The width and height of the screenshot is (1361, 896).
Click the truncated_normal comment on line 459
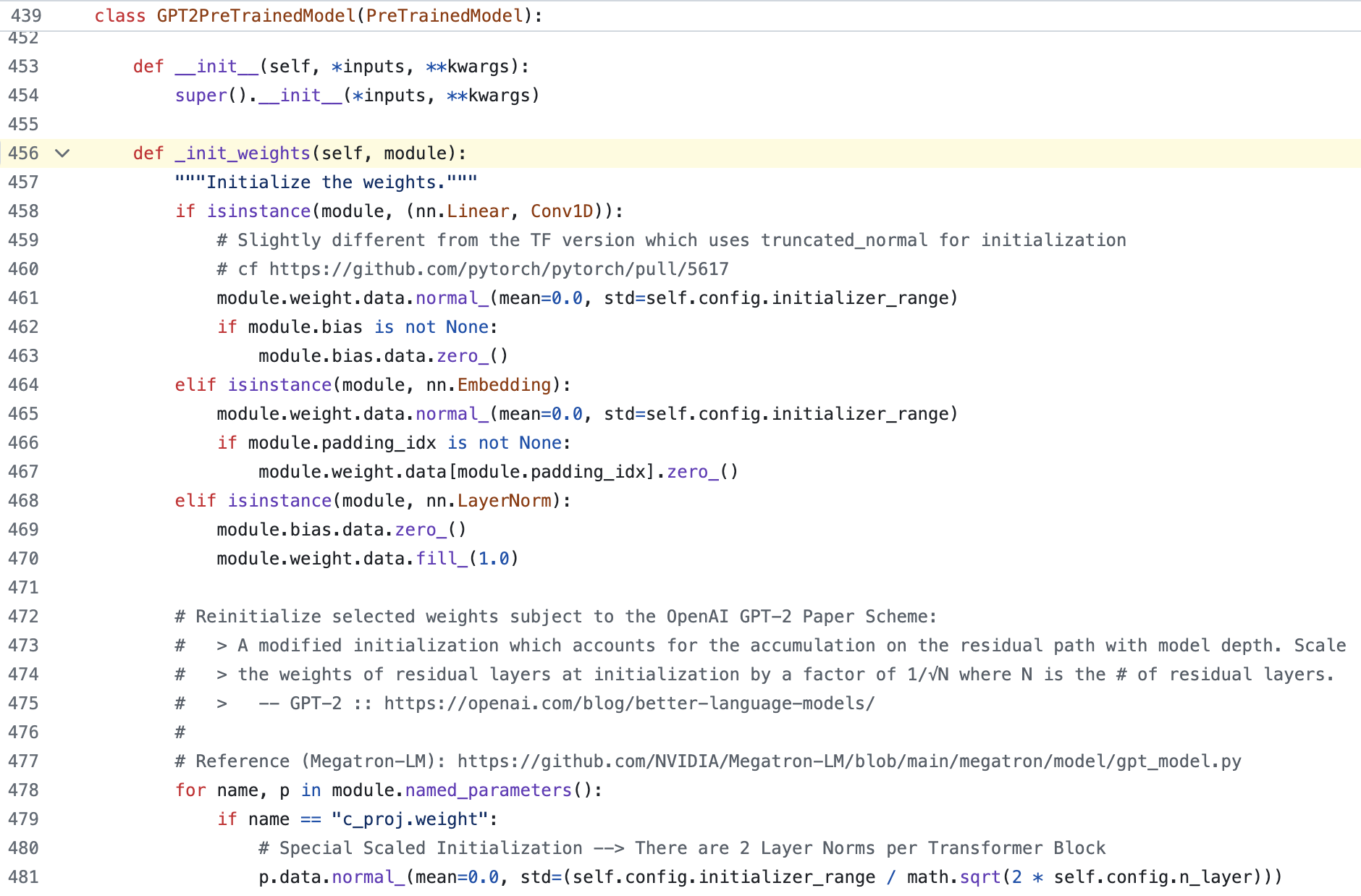[x=672, y=240]
